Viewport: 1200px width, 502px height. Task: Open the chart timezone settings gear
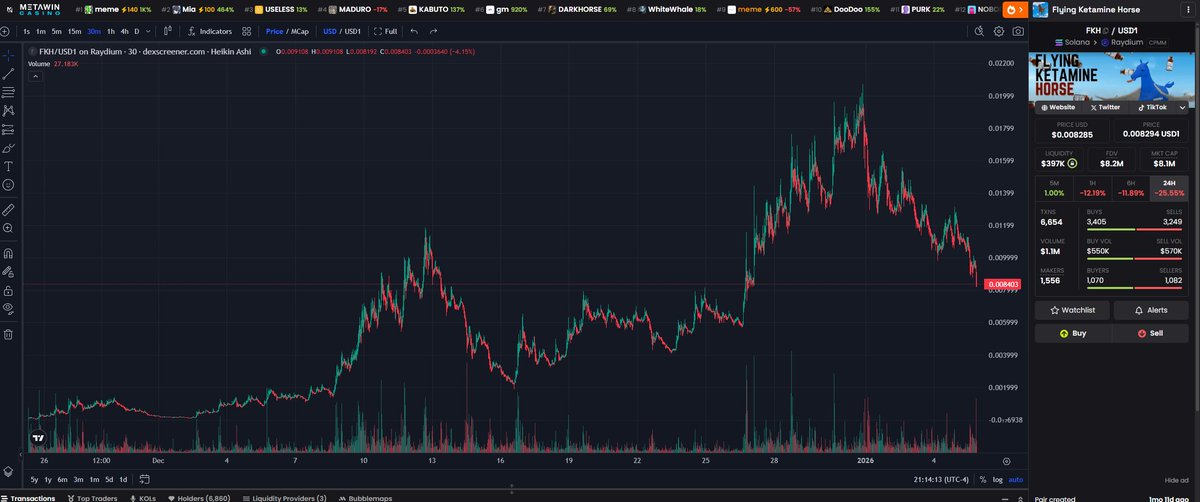click(1007, 461)
